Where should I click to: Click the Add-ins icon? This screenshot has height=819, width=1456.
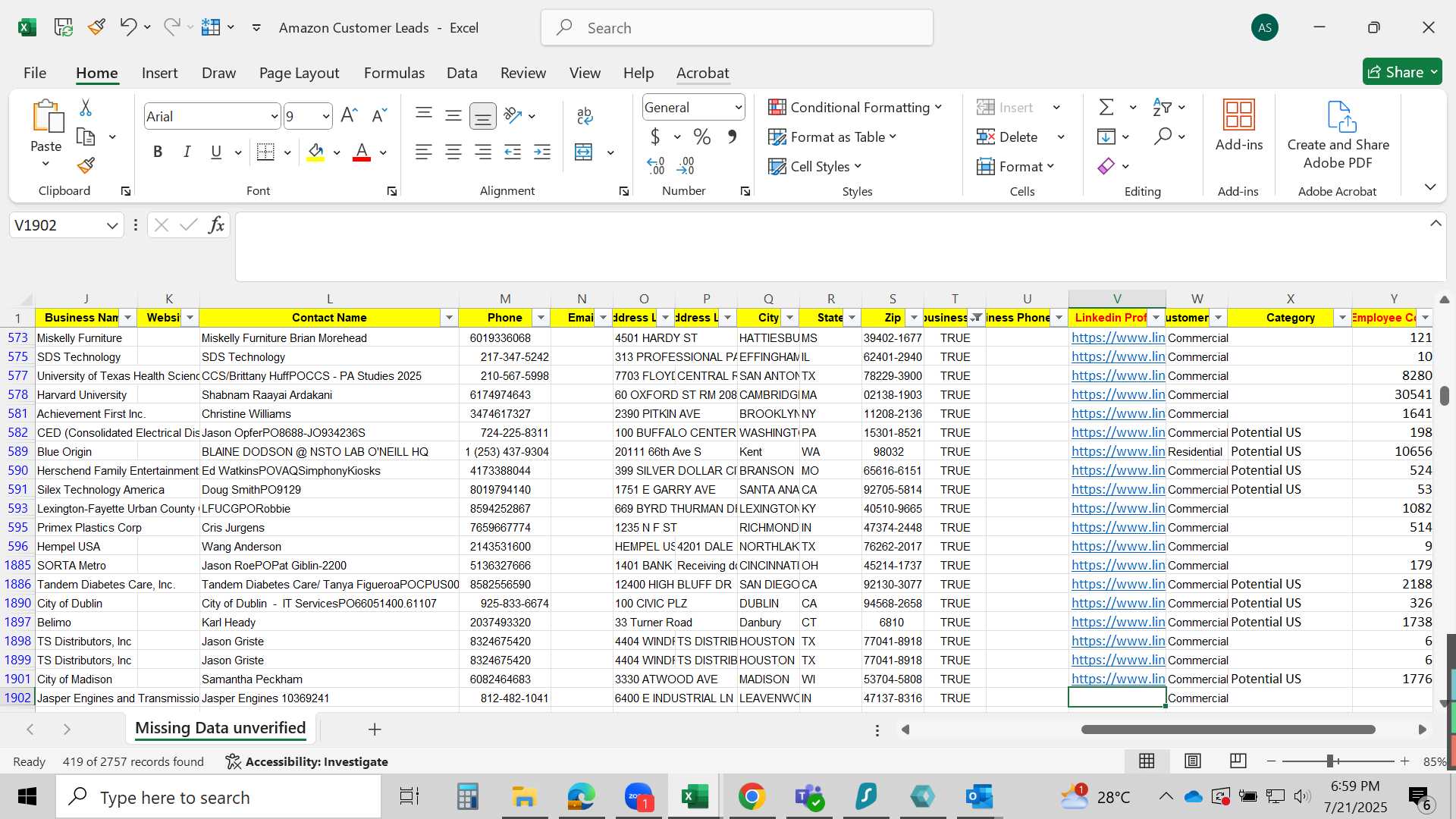click(1239, 115)
